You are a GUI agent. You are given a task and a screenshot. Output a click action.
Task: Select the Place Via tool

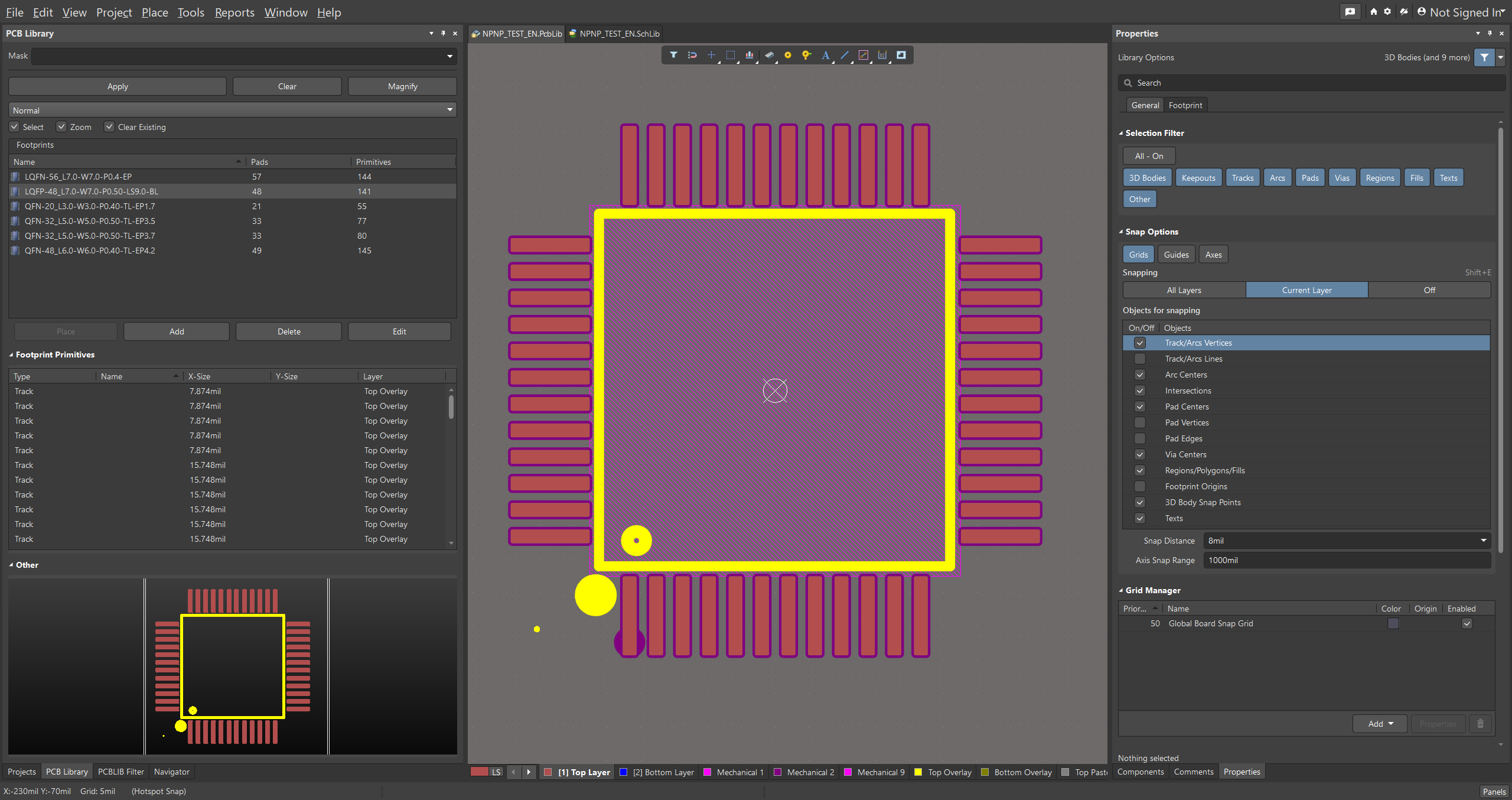[806, 55]
